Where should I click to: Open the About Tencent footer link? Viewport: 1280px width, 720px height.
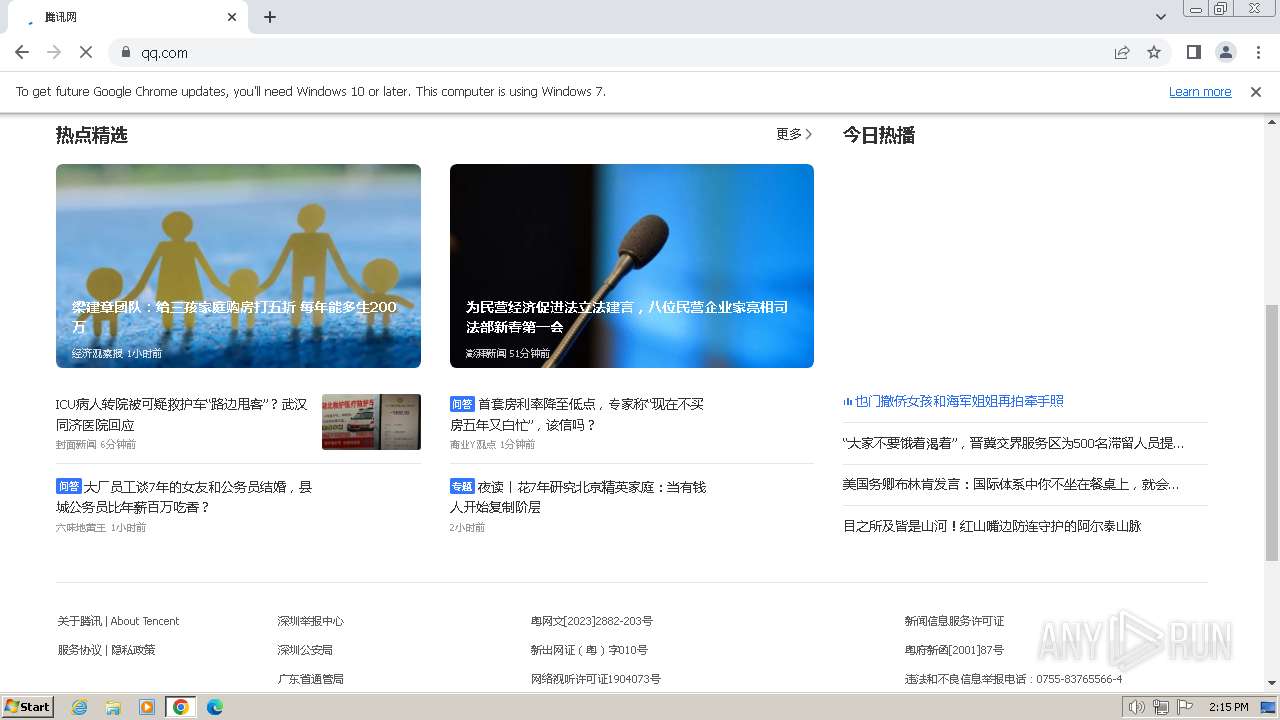click(145, 621)
